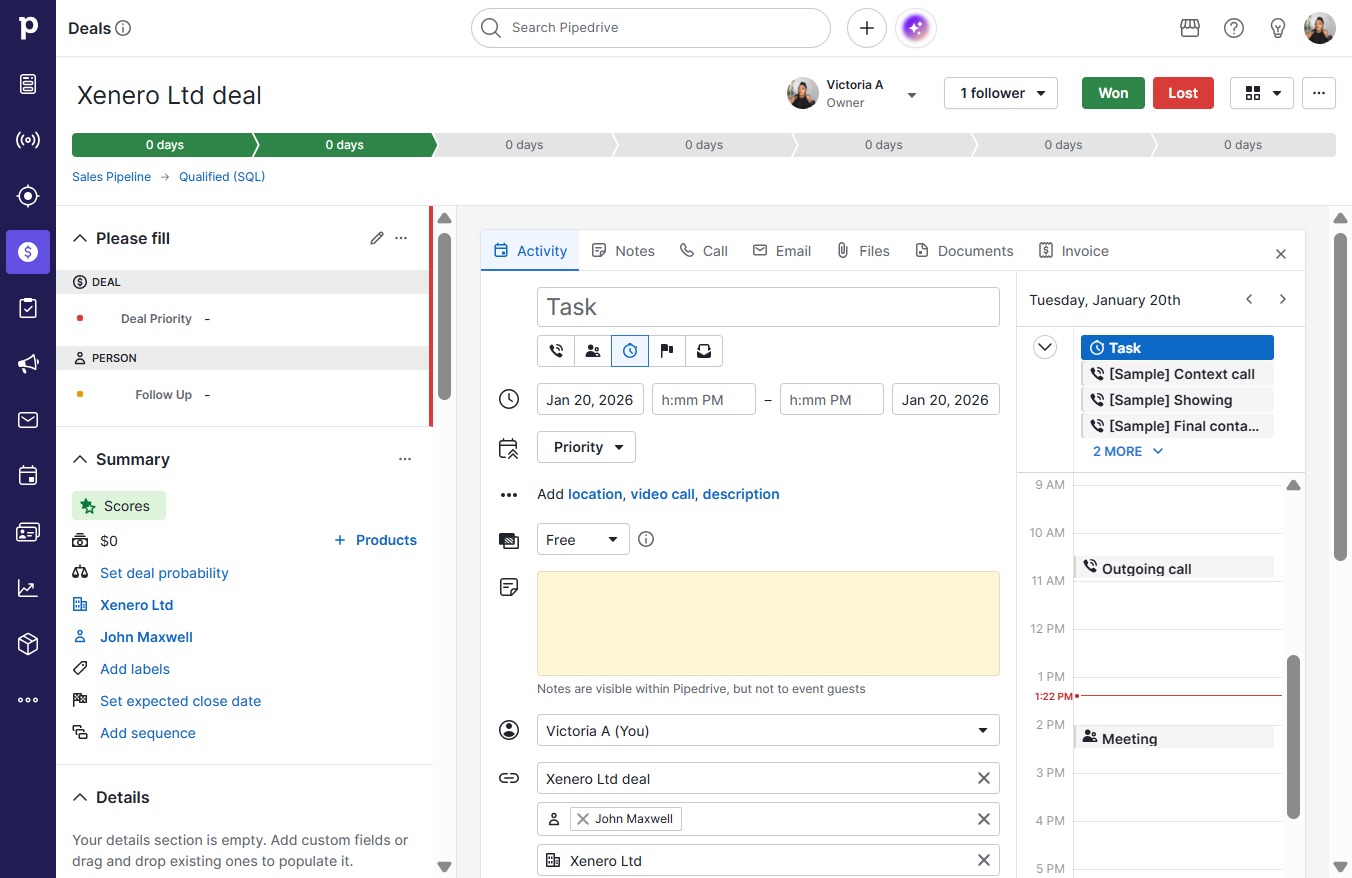Open the Leads inbox from the sidebar
This screenshot has width=1352, height=878.
coord(28,84)
